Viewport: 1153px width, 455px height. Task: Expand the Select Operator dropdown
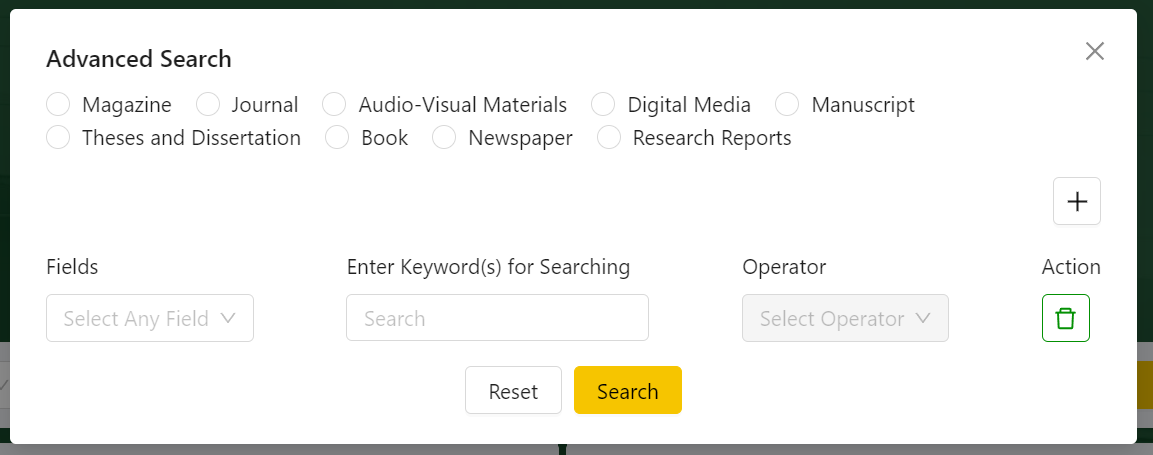845,318
